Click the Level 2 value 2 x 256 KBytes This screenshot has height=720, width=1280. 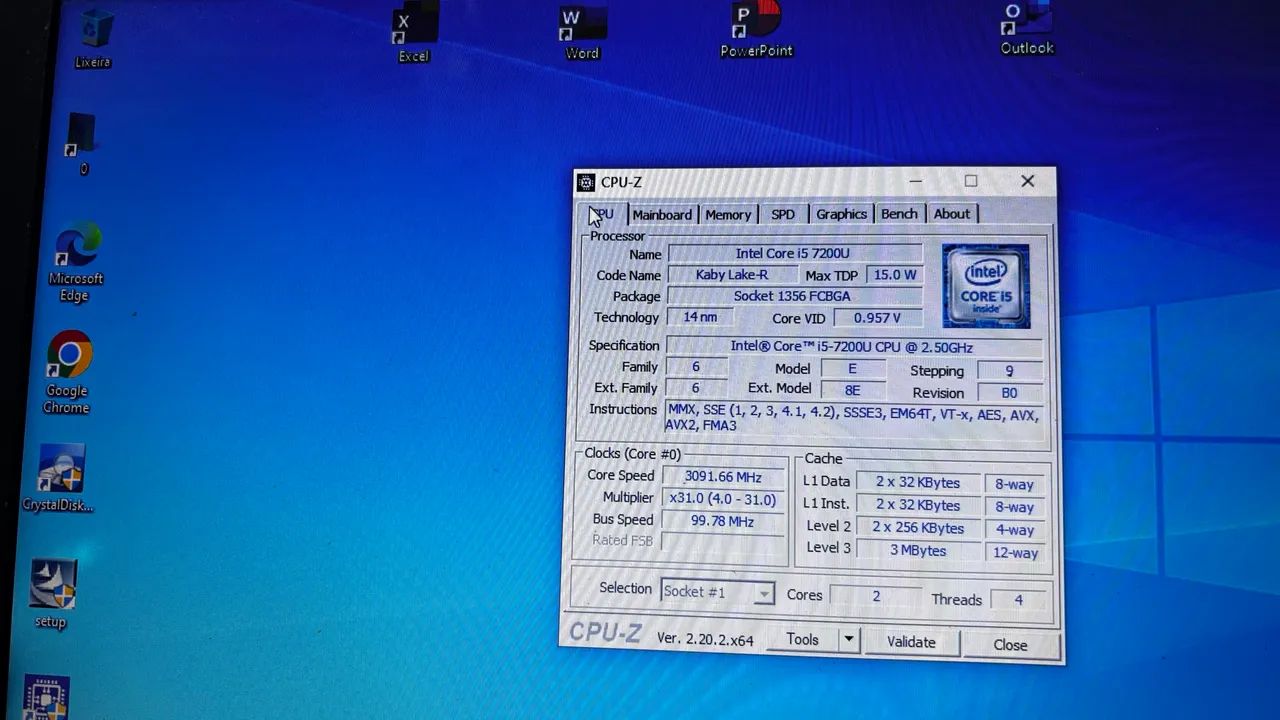pyautogui.click(x=918, y=528)
